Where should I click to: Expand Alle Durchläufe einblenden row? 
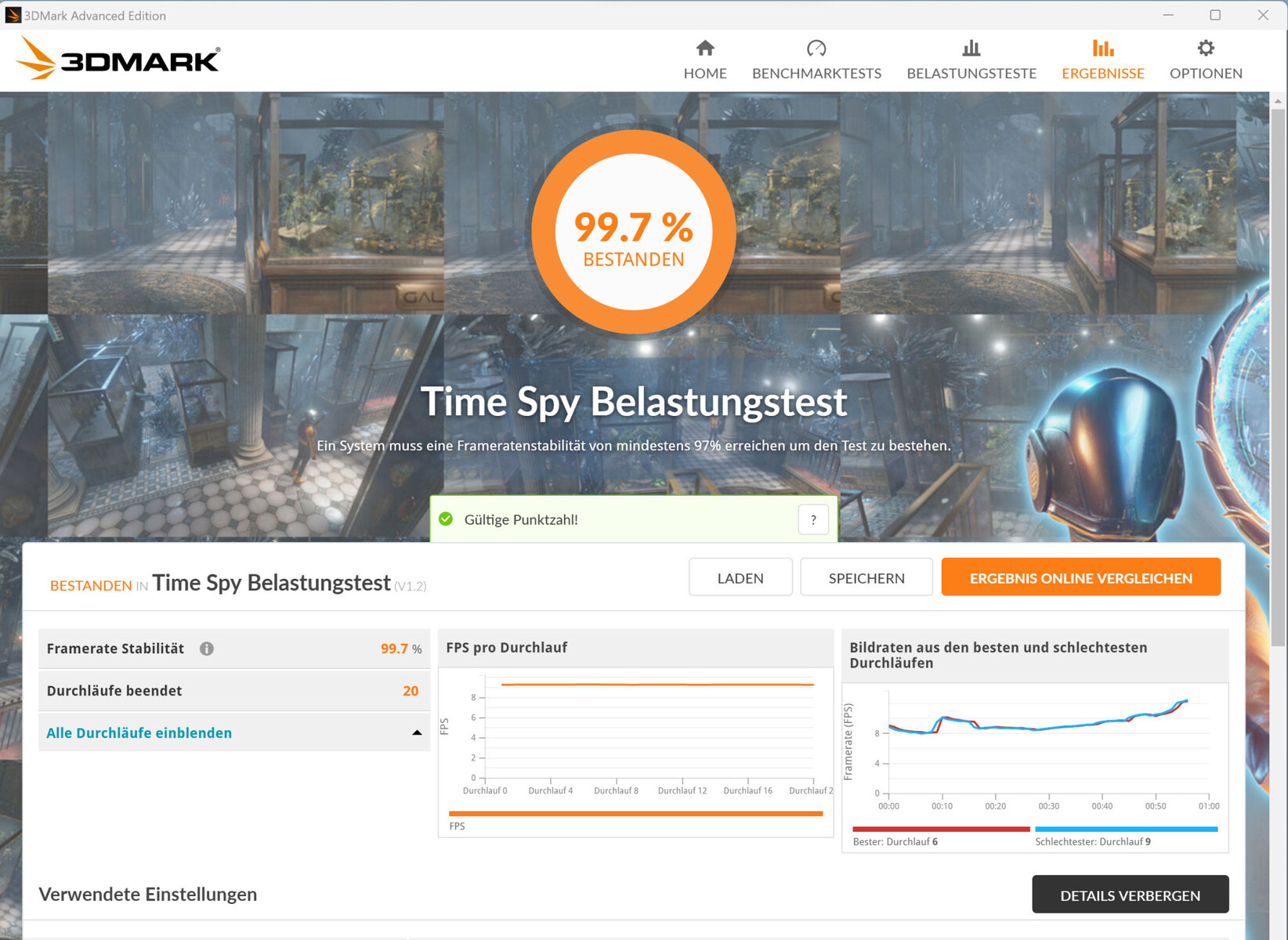pos(139,732)
